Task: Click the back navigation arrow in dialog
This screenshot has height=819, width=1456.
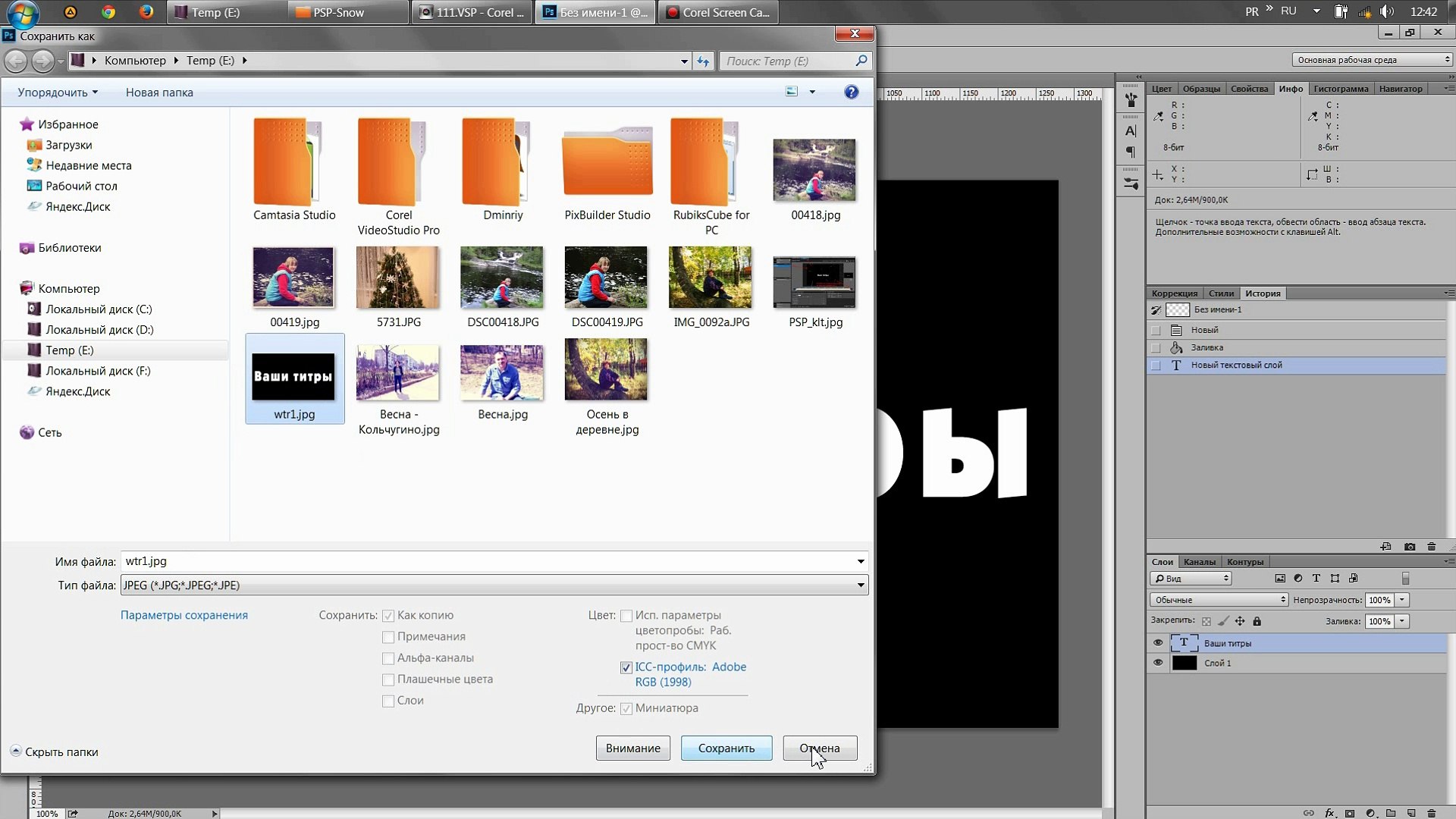Action: (16, 61)
